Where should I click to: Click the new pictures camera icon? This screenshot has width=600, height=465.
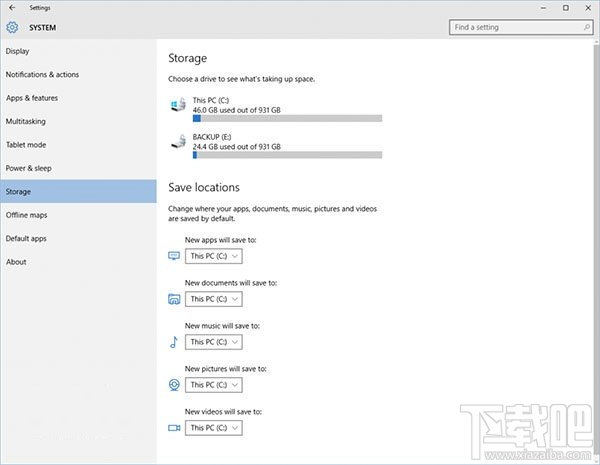[x=174, y=385]
